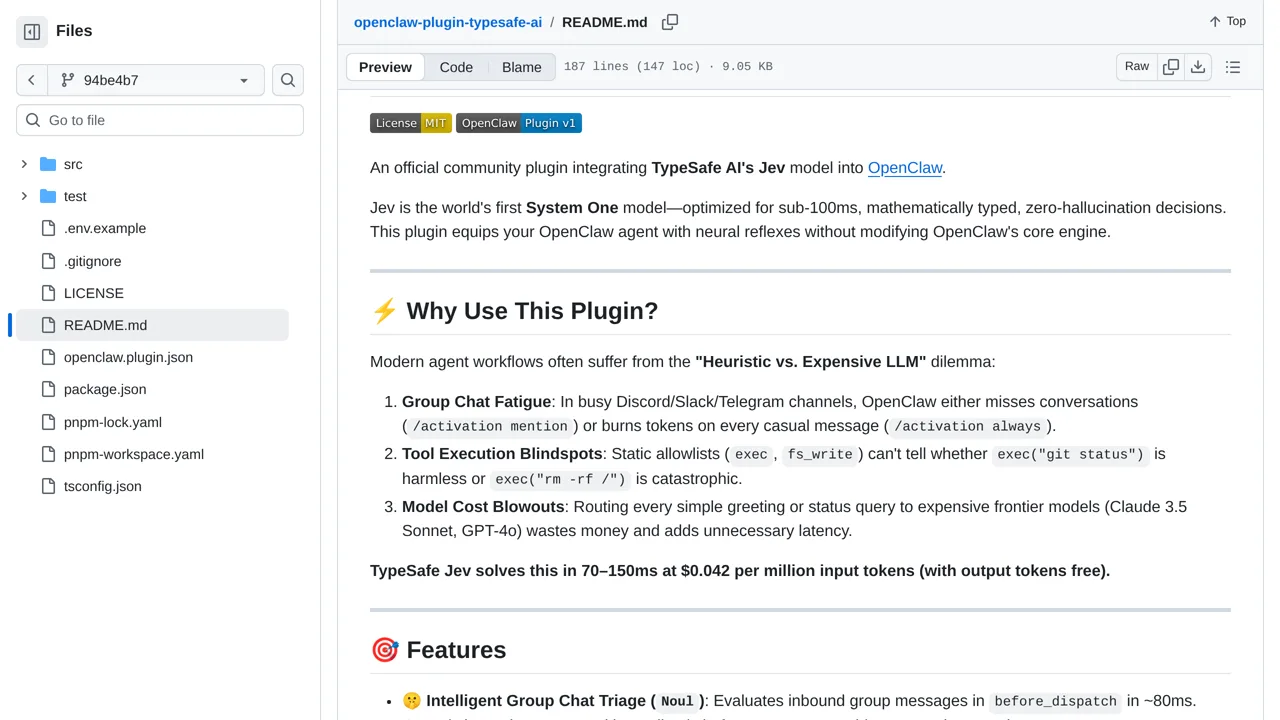Open pnpm-lock.yaml file
This screenshot has height=720, width=1280.
point(113,422)
